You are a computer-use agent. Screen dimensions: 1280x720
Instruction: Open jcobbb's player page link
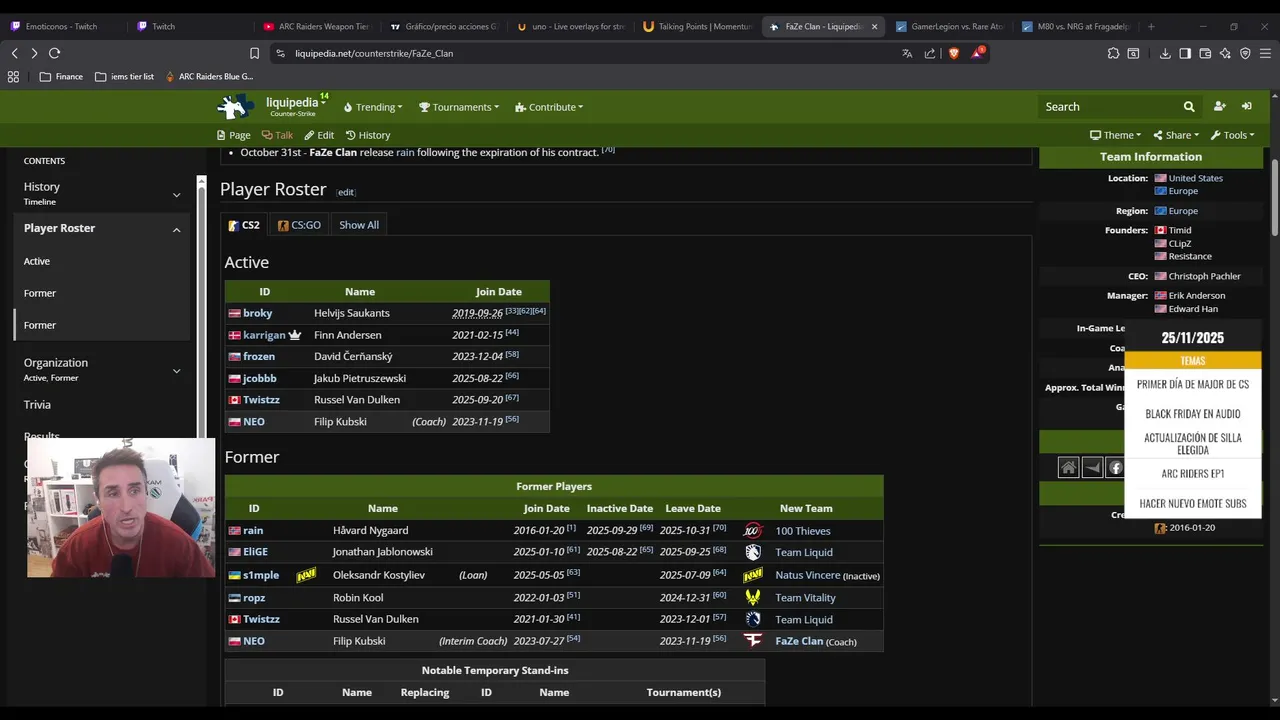260,378
